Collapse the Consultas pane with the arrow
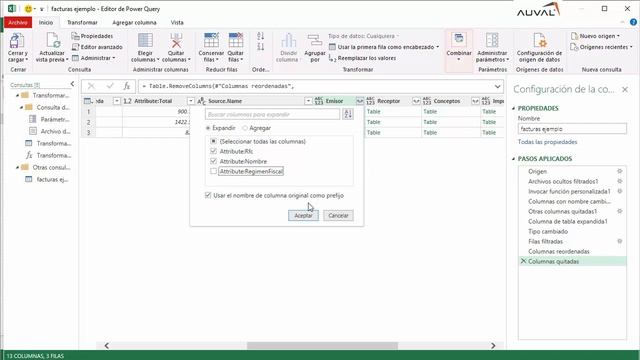Image resolution: width=640 pixels, height=360 pixels. [x=72, y=84]
